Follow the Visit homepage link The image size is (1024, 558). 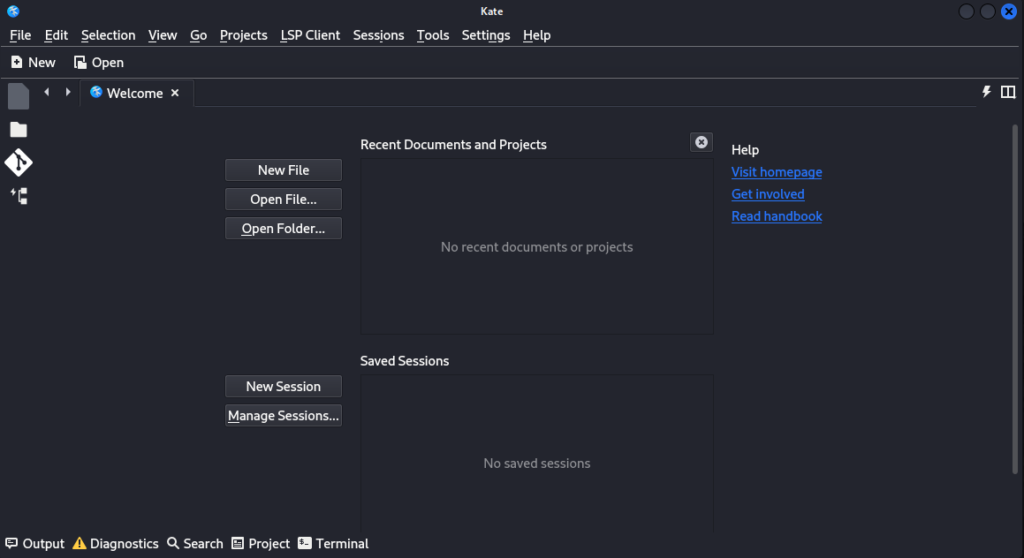776,172
